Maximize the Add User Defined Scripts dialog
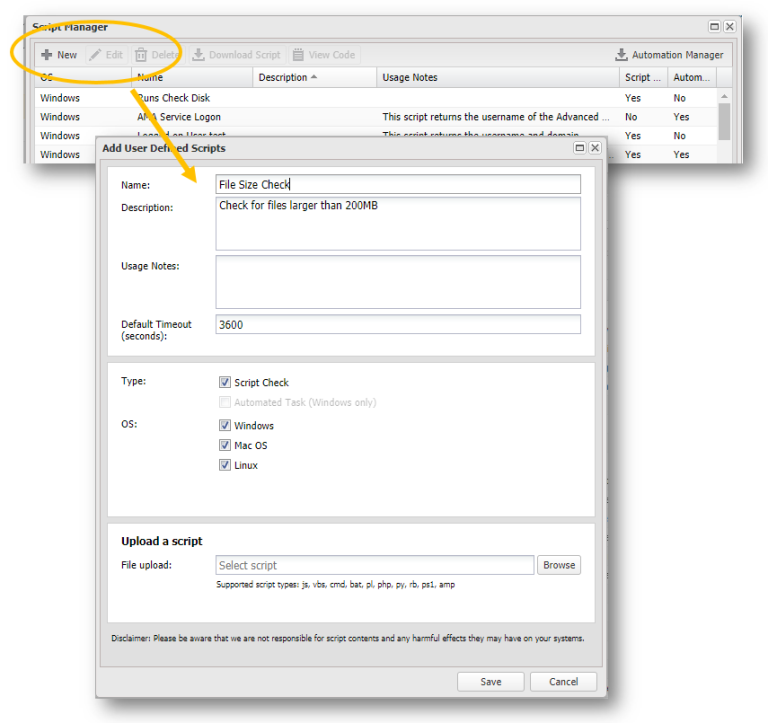This screenshot has width=768, height=723. click(x=580, y=148)
